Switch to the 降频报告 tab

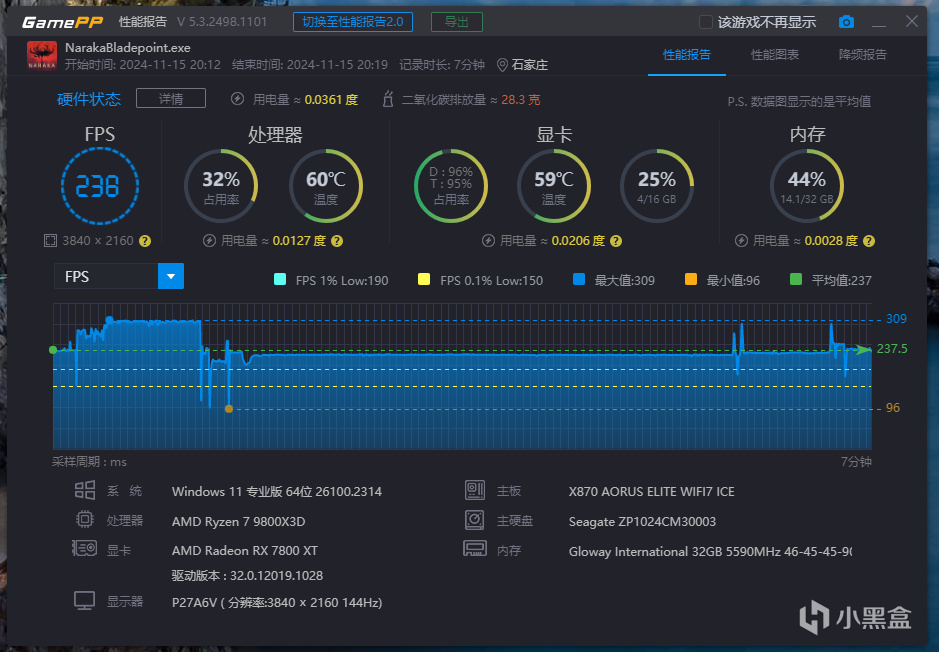(862, 54)
